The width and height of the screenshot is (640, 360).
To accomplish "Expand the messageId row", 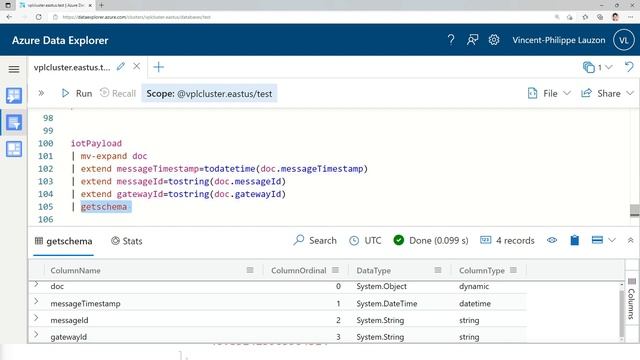I will [x=36, y=318].
